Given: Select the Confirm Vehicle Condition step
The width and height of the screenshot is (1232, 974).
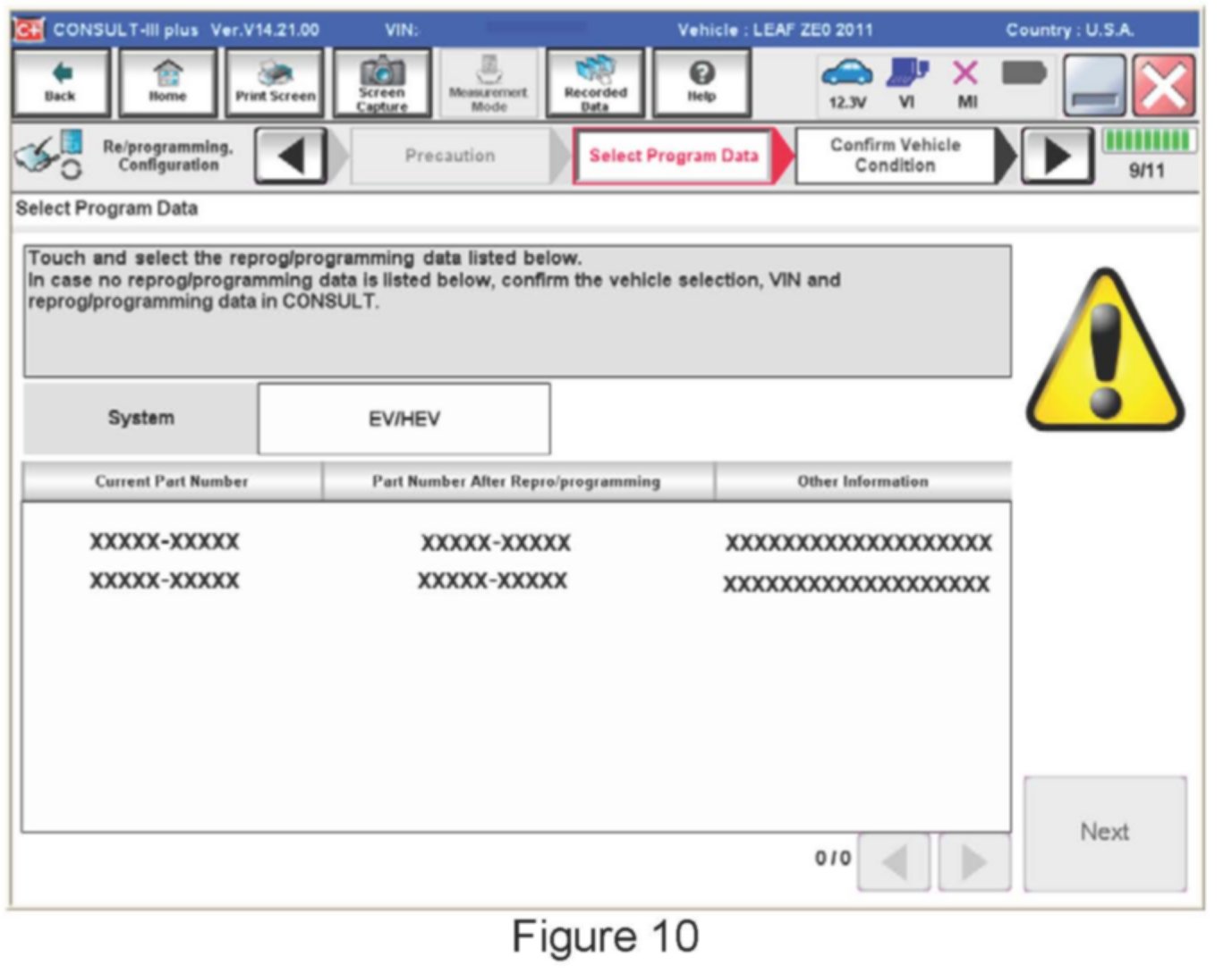Looking at the screenshot, I should [895, 156].
